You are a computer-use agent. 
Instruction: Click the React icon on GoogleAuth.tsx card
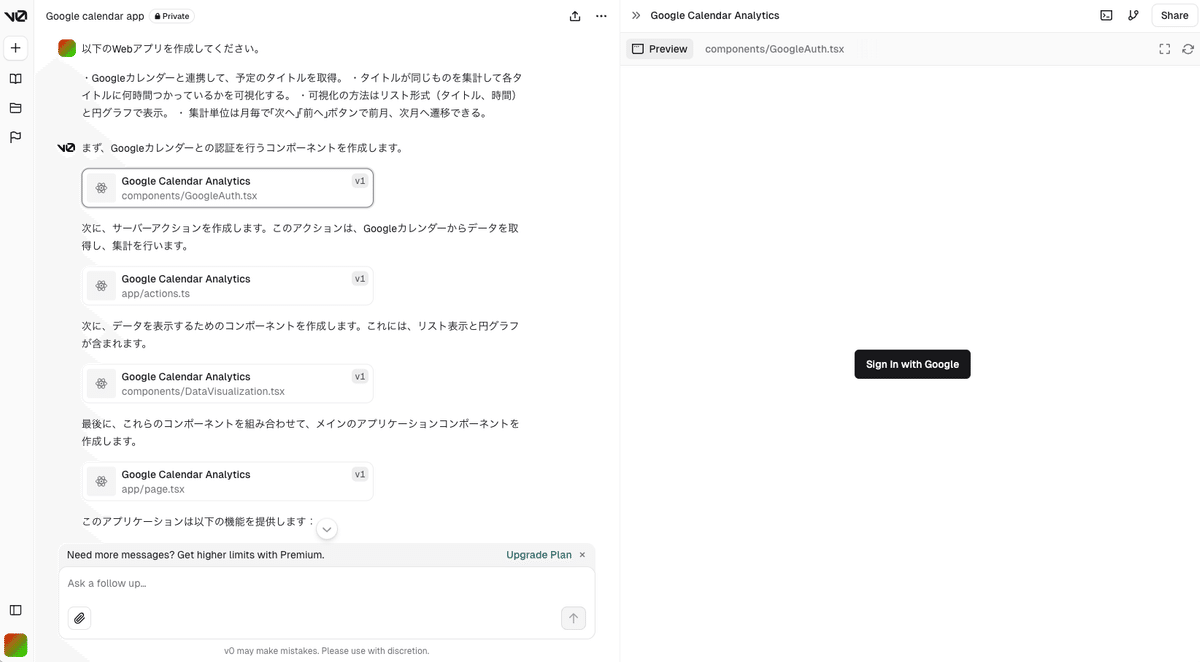click(x=101, y=188)
